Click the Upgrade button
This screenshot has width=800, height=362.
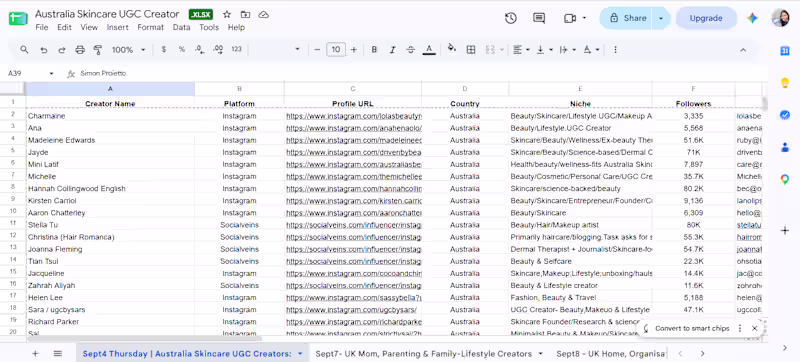(706, 18)
